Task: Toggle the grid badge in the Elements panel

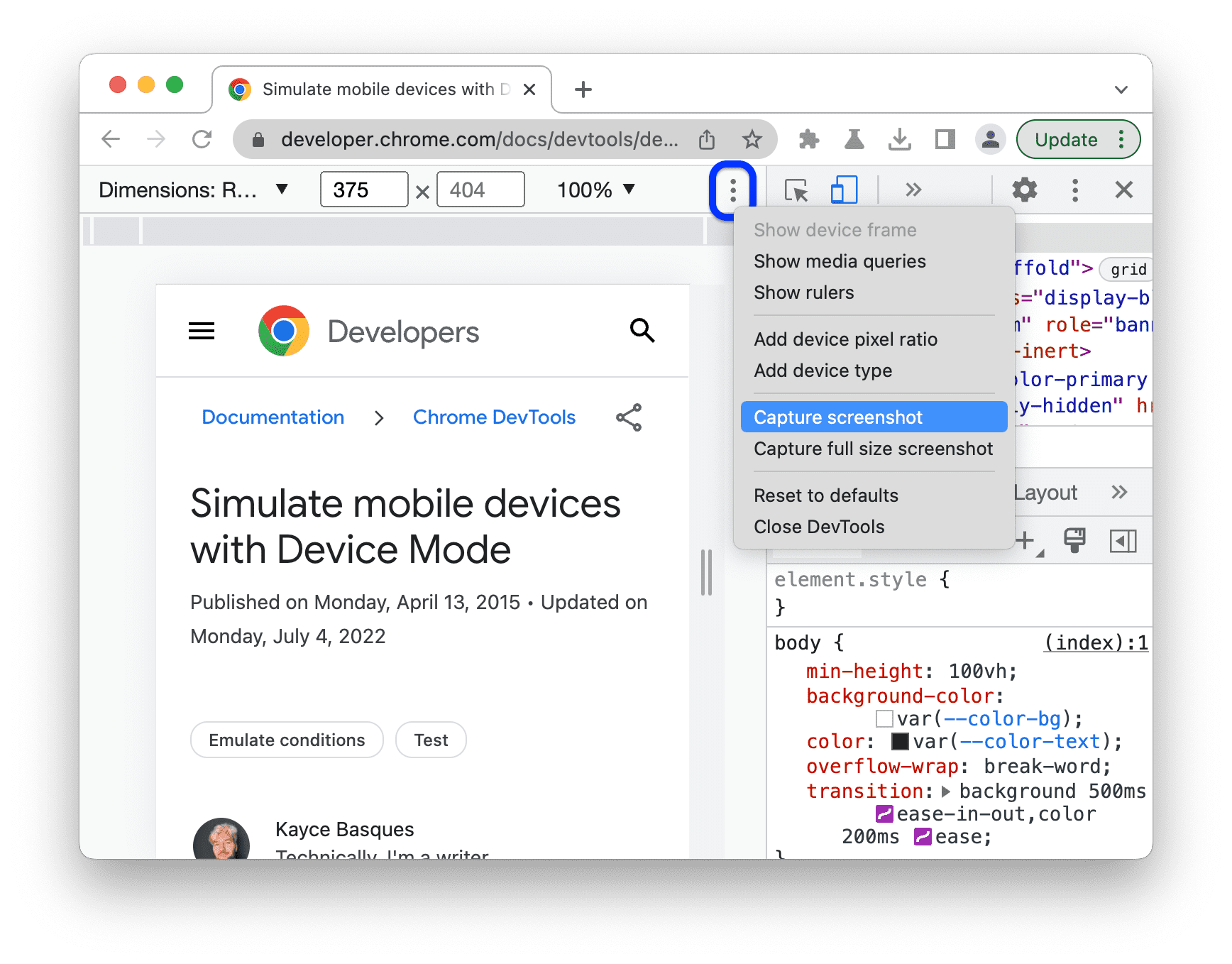Action: 1126,269
